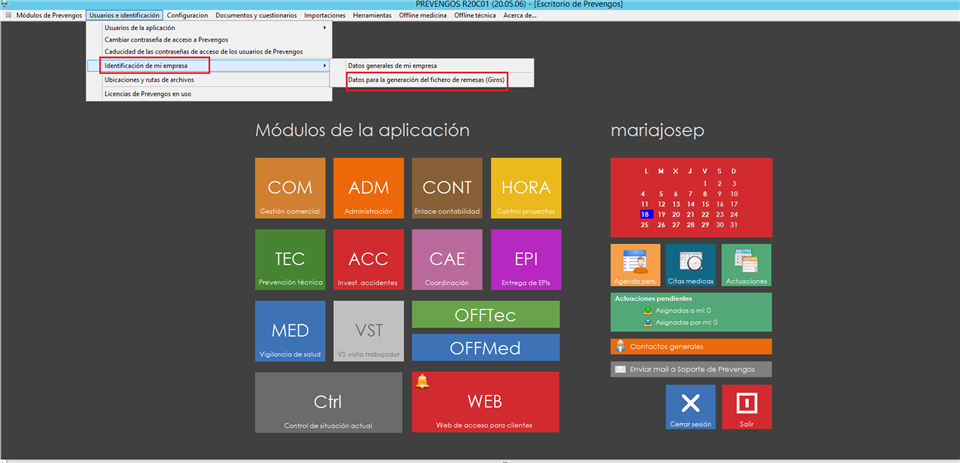The height and width of the screenshot is (463, 960).
Task: Open the WEB client access tile
Action: [485, 402]
